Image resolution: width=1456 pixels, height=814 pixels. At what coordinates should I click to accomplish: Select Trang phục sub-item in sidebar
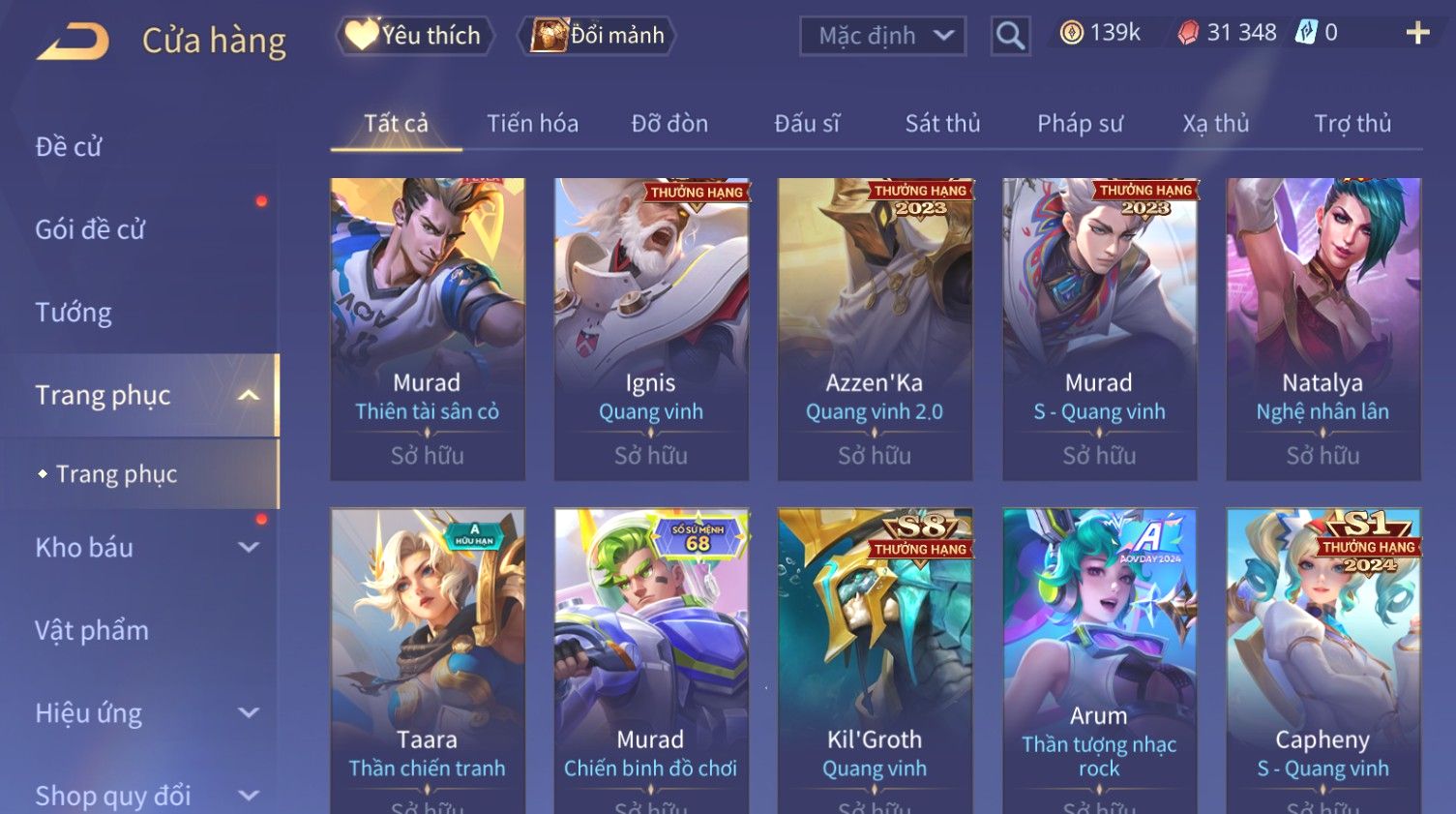pyautogui.click(x=116, y=474)
